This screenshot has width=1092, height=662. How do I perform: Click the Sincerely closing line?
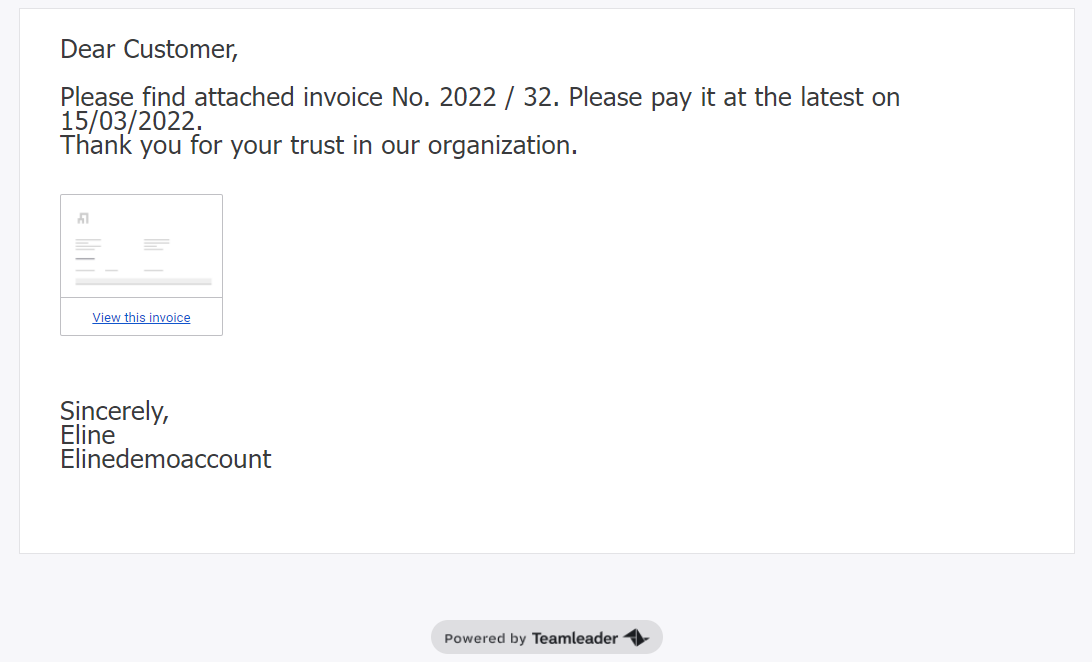114,411
